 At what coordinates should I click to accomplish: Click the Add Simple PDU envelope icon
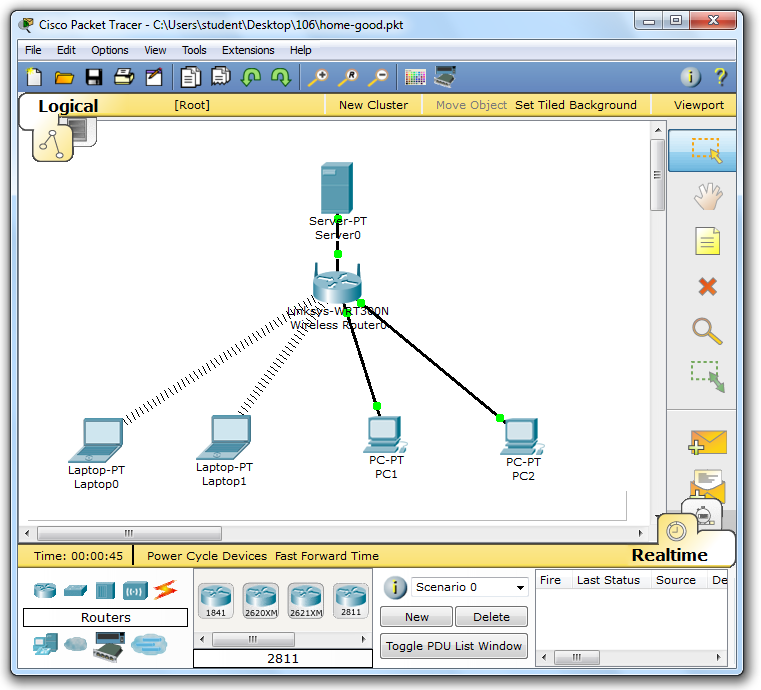pyautogui.click(x=708, y=442)
